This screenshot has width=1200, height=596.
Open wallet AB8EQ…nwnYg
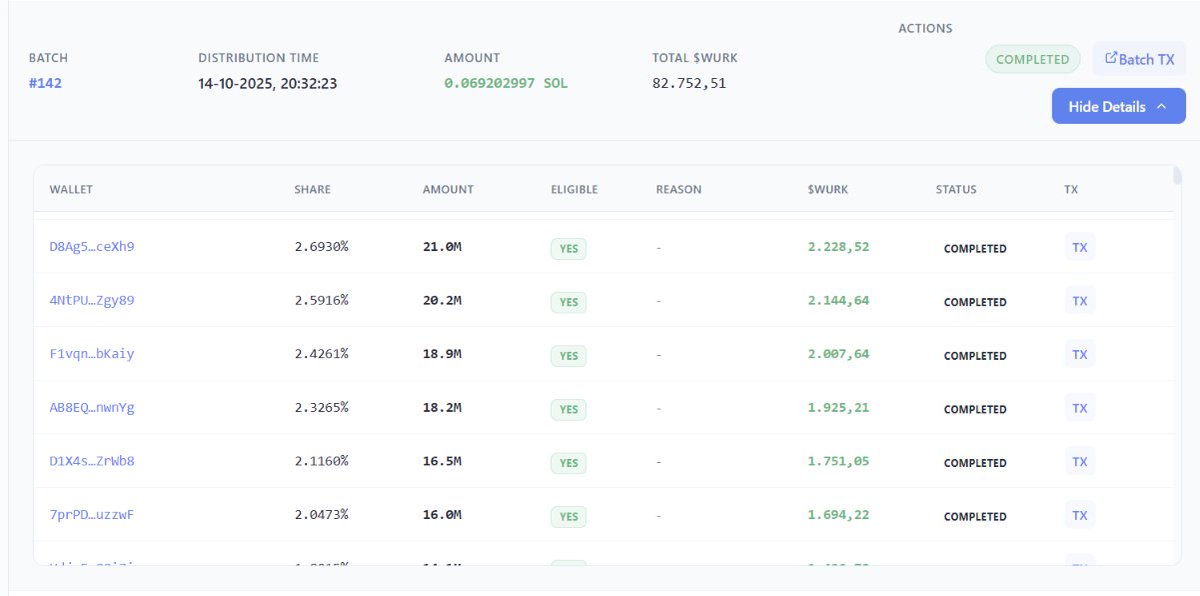click(x=92, y=408)
